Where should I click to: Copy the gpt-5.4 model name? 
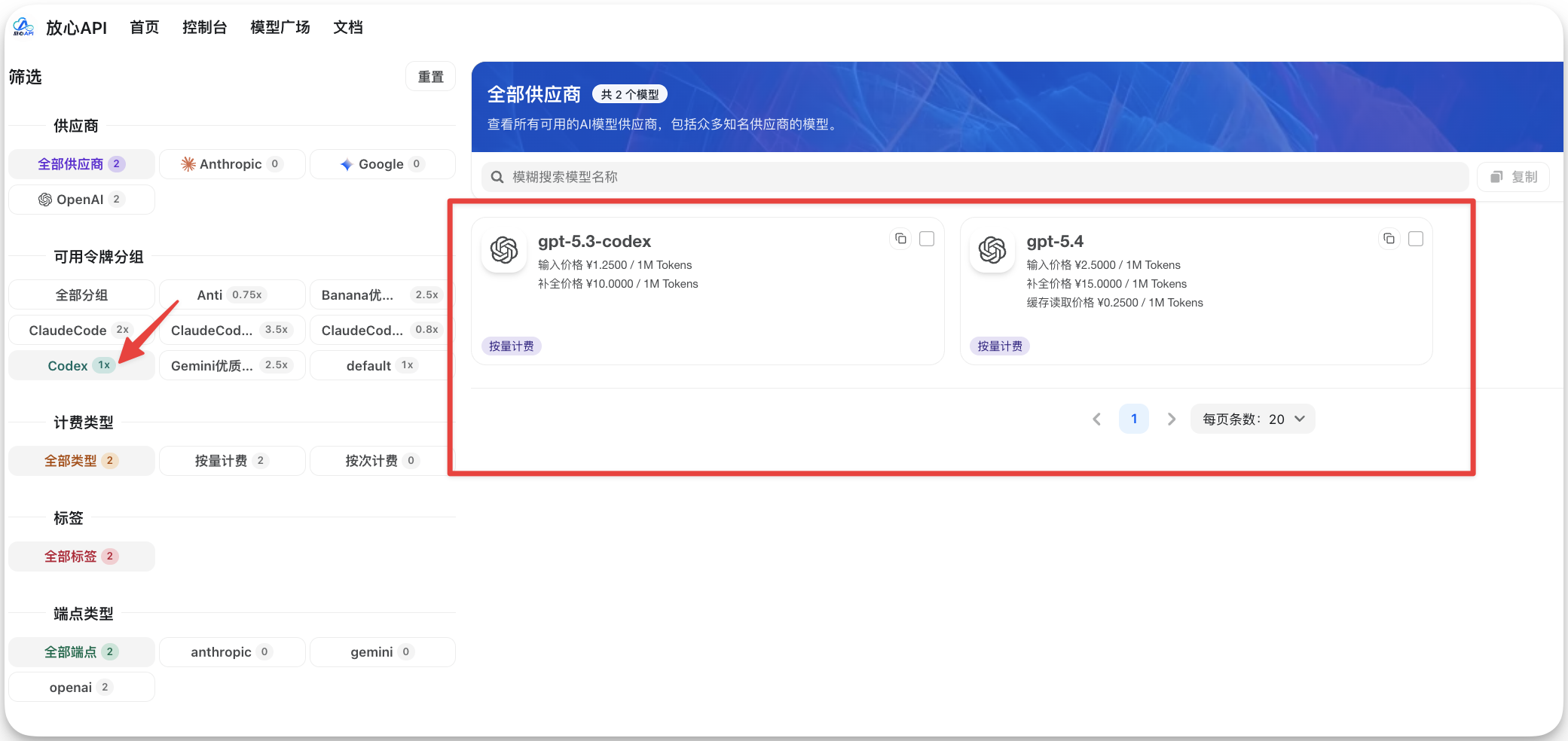1389,239
